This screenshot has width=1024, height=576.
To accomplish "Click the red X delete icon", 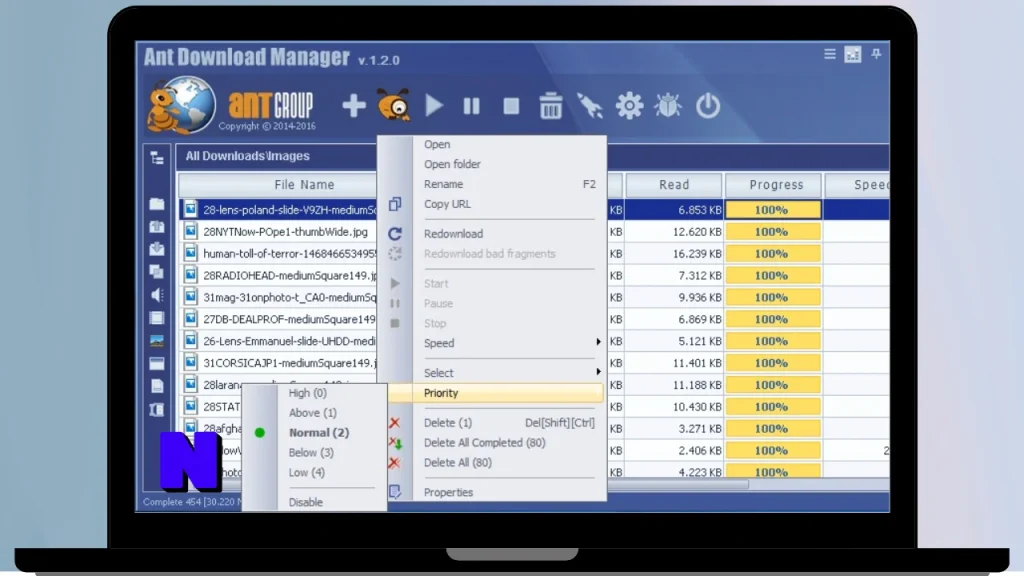I will pyautogui.click(x=394, y=423).
